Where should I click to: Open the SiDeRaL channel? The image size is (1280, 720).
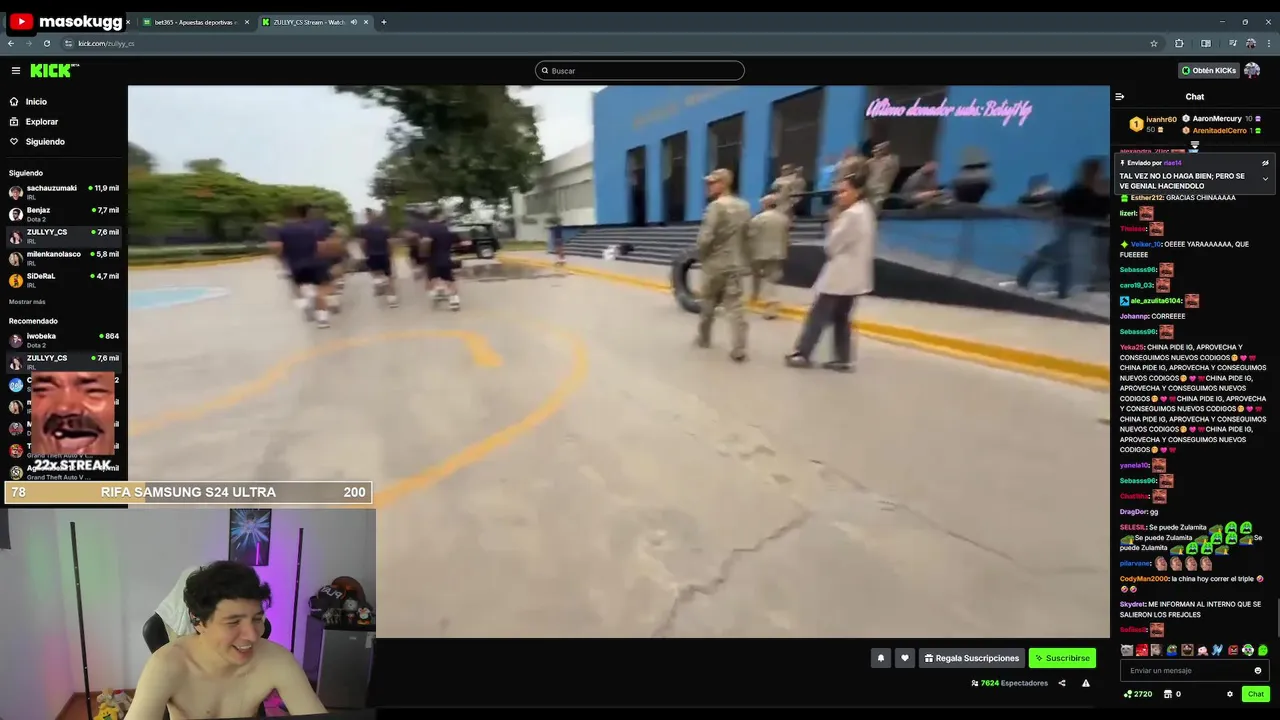(x=64, y=279)
